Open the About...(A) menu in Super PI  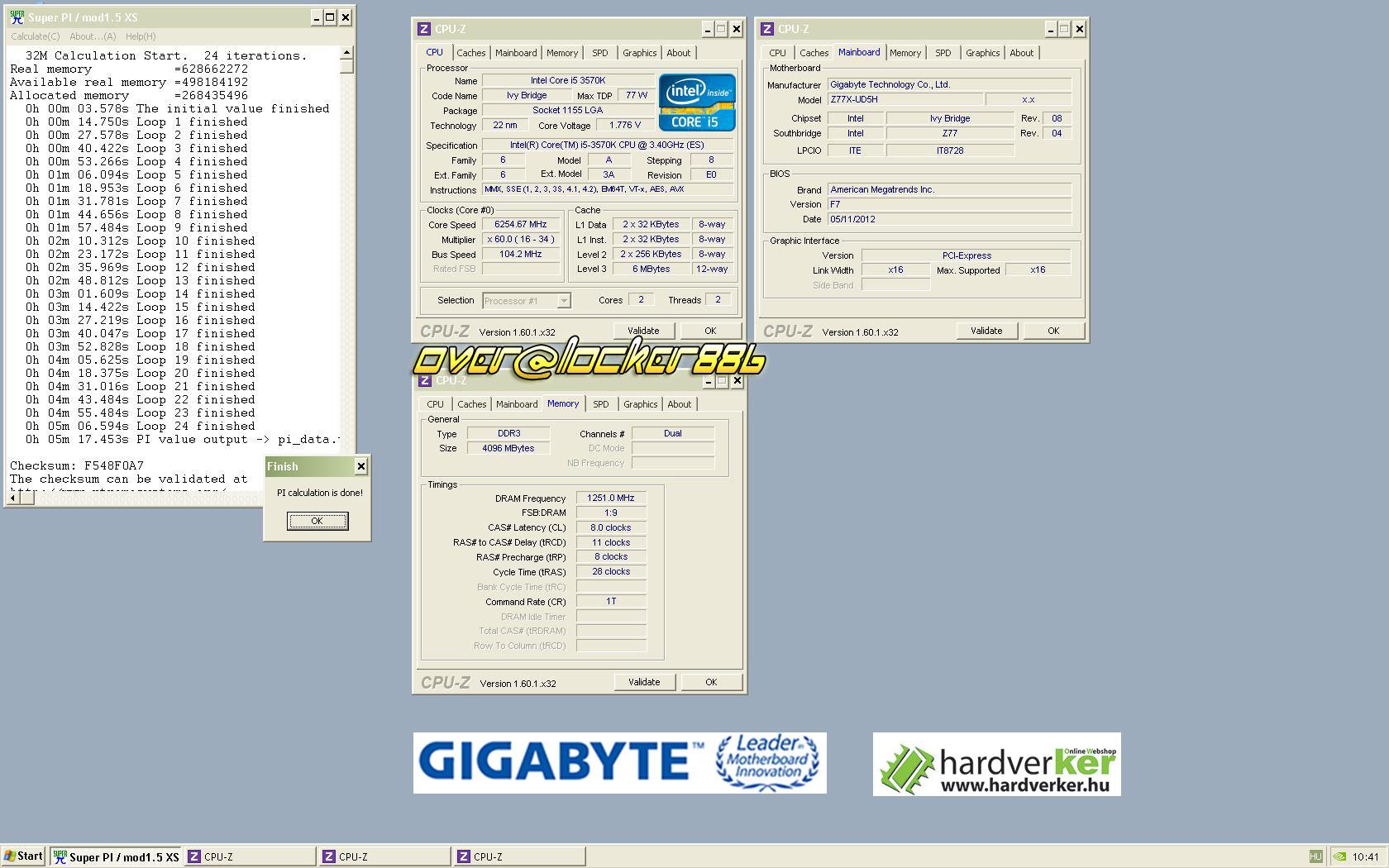[x=93, y=36]
